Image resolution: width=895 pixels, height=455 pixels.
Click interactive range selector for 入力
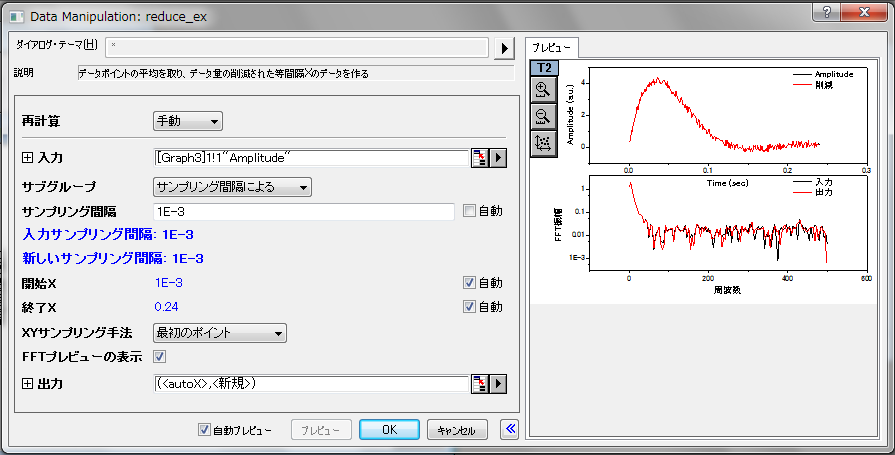coord(480,158)
